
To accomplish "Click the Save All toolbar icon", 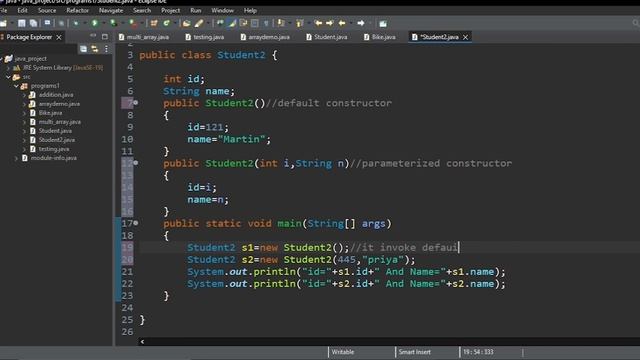I will [x=33, y=23].
